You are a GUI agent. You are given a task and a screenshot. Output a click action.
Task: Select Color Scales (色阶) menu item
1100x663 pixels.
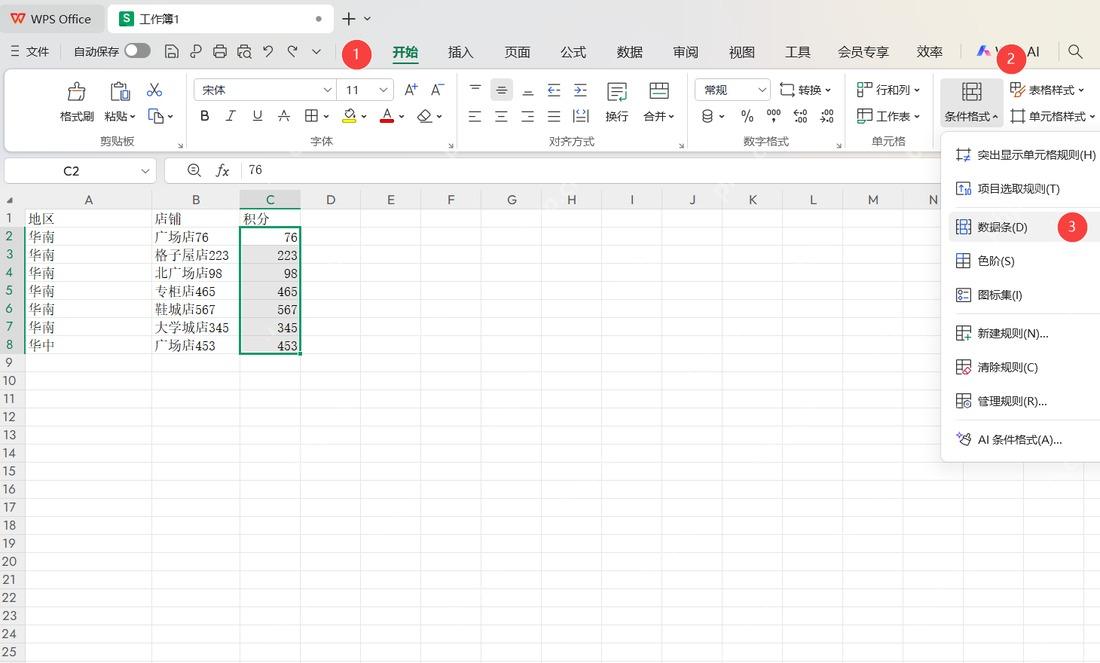1024,261
